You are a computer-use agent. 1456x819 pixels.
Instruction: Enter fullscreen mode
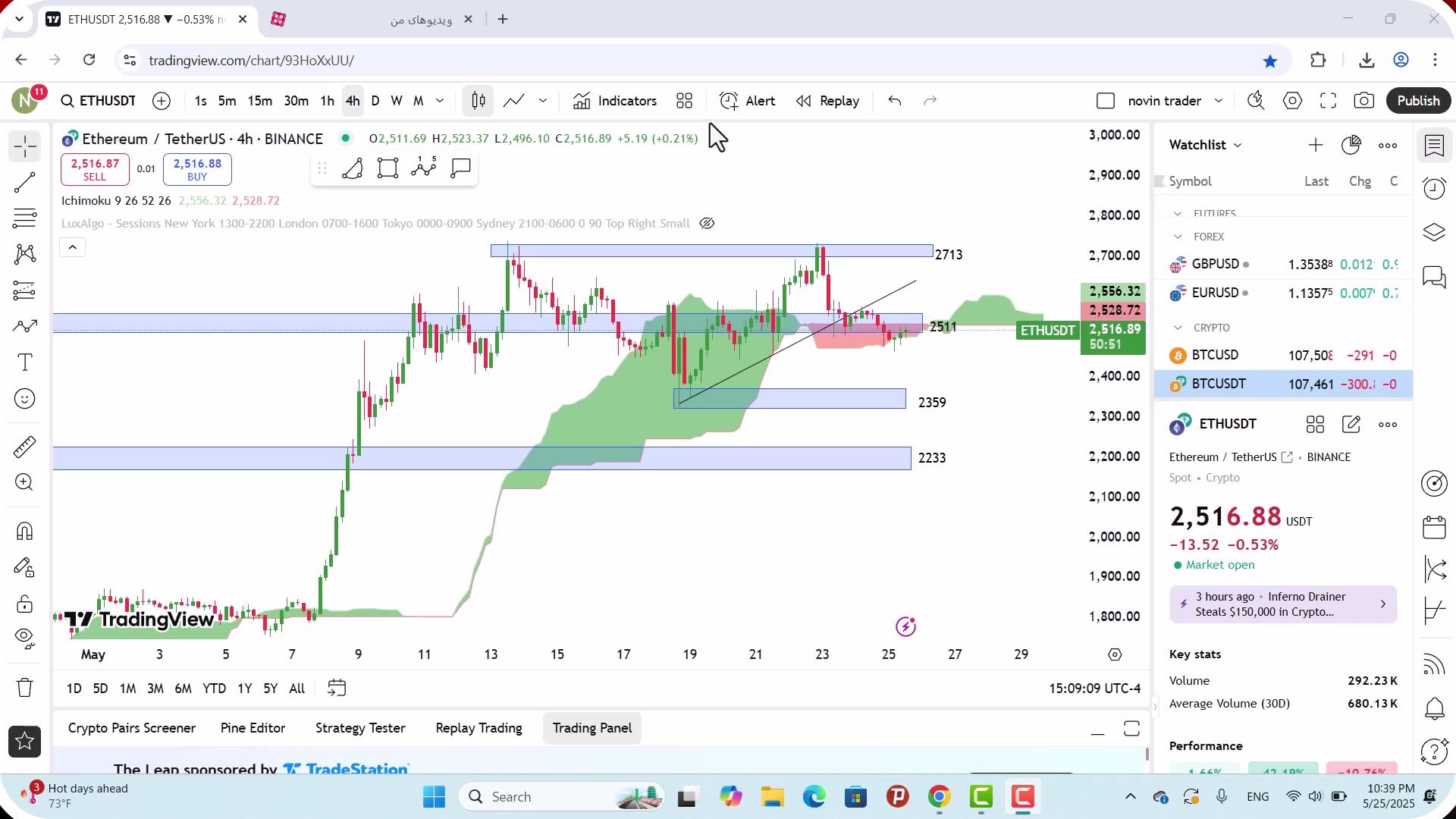1328,101
